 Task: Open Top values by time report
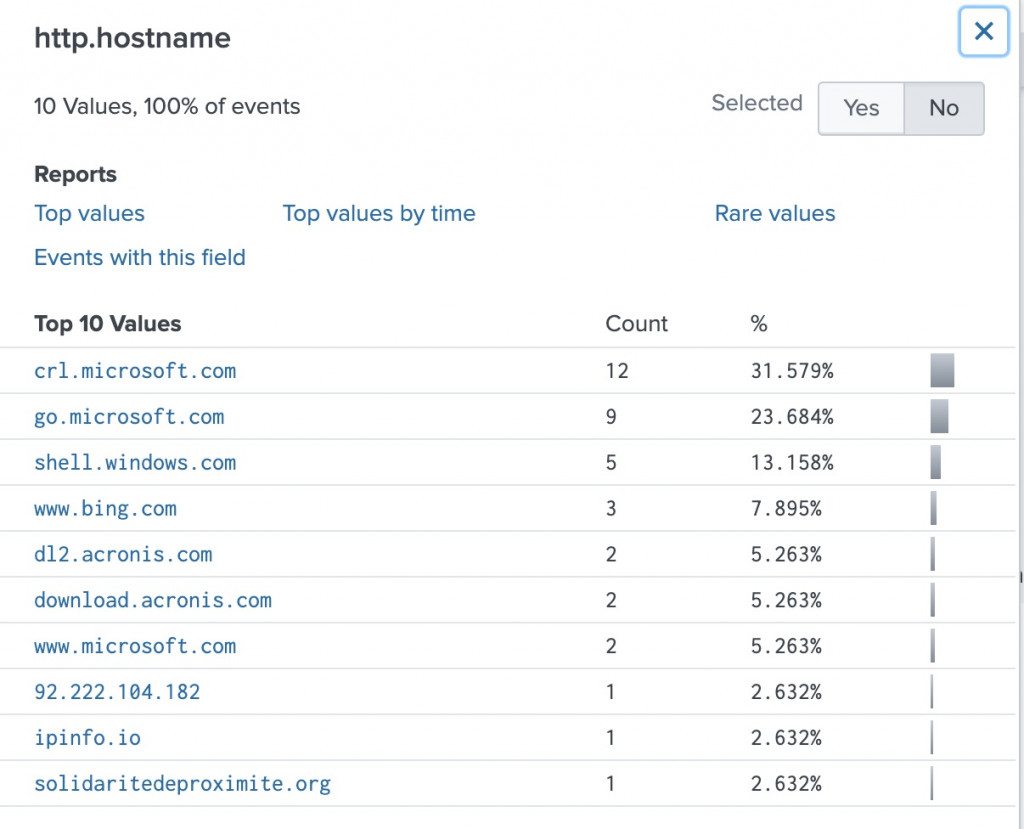pos(379,213)
